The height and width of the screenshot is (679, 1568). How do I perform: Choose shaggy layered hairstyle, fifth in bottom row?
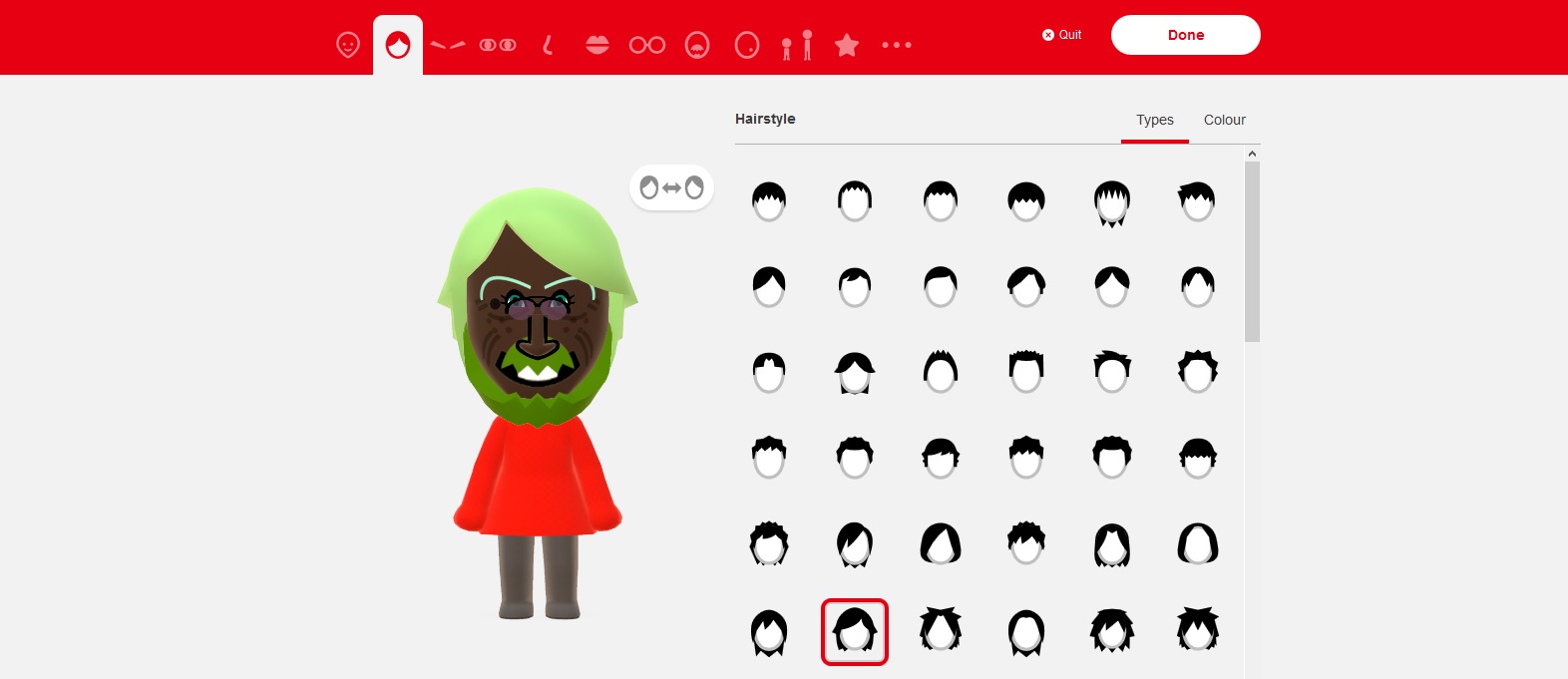click(1112, 630)
